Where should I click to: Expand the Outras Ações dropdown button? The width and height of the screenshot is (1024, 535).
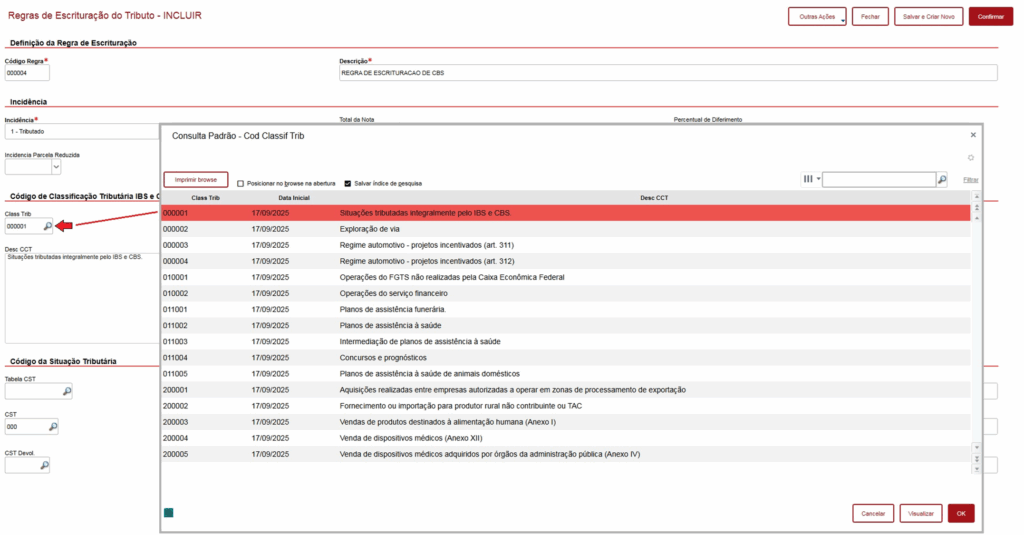coord(818,16)
